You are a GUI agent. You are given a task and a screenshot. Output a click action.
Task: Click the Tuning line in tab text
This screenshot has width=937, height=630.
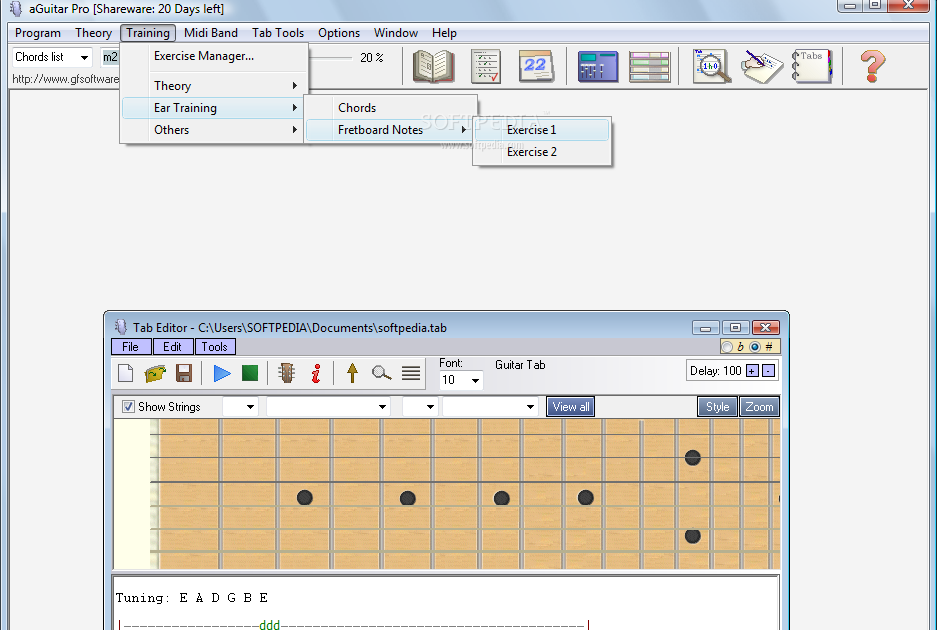[x=192, y=598]
